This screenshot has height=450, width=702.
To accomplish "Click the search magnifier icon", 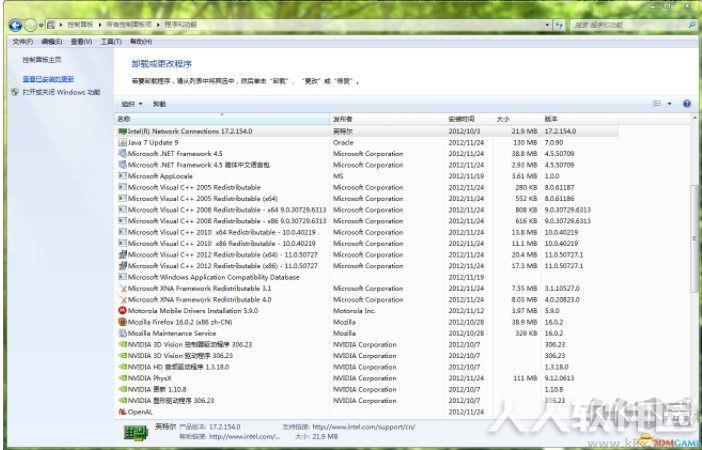I will (692, 25).
